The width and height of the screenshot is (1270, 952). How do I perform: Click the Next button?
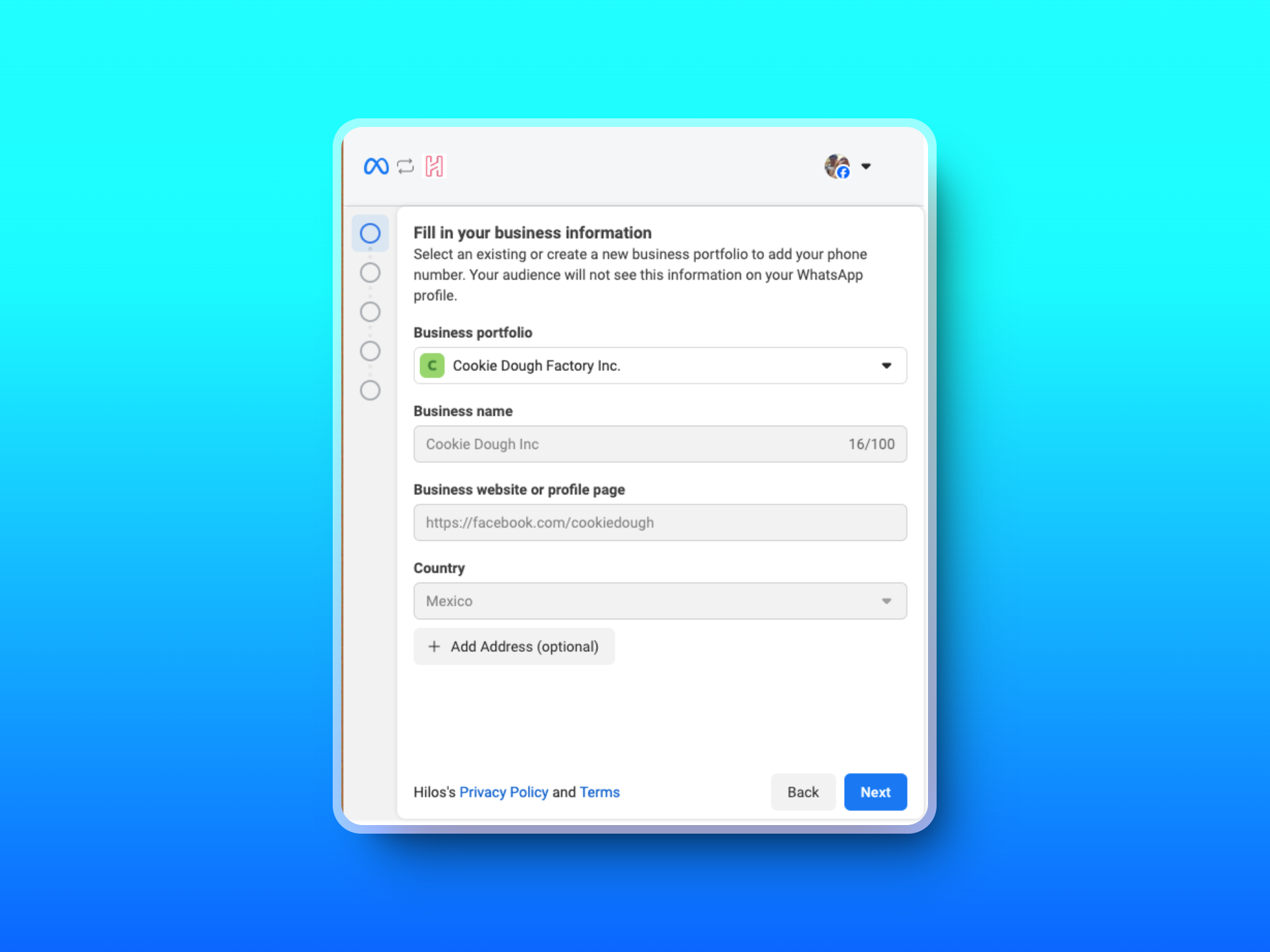[875, 792]
